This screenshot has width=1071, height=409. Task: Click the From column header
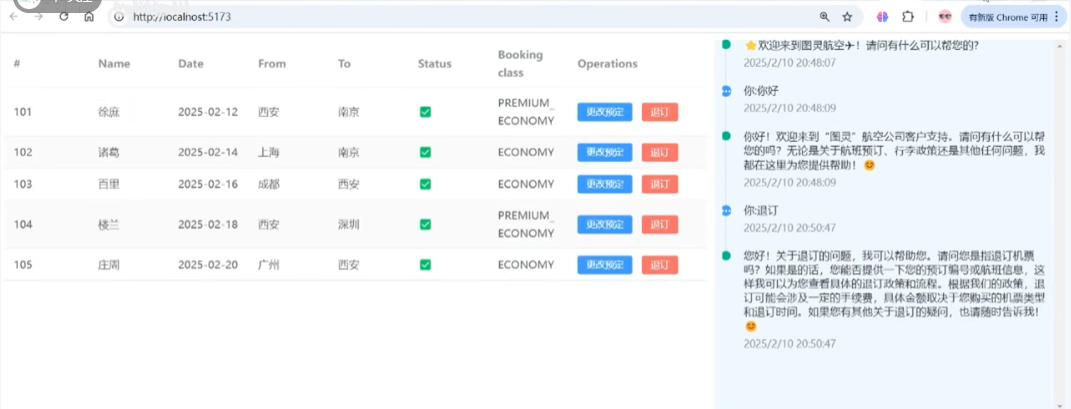(x=272, y=64)
